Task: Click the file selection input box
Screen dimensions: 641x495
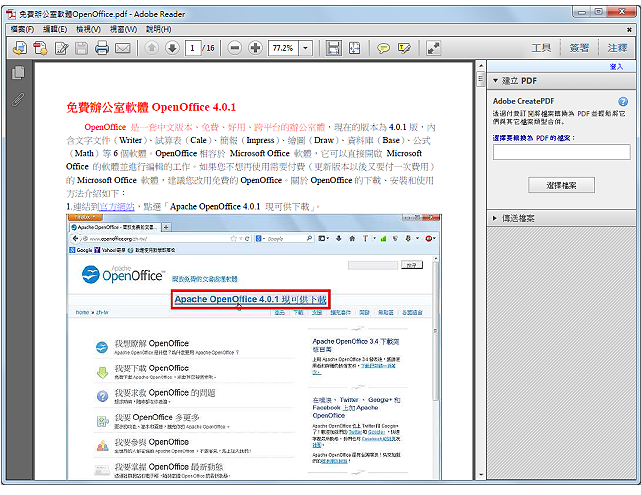Action: (561, 152)
